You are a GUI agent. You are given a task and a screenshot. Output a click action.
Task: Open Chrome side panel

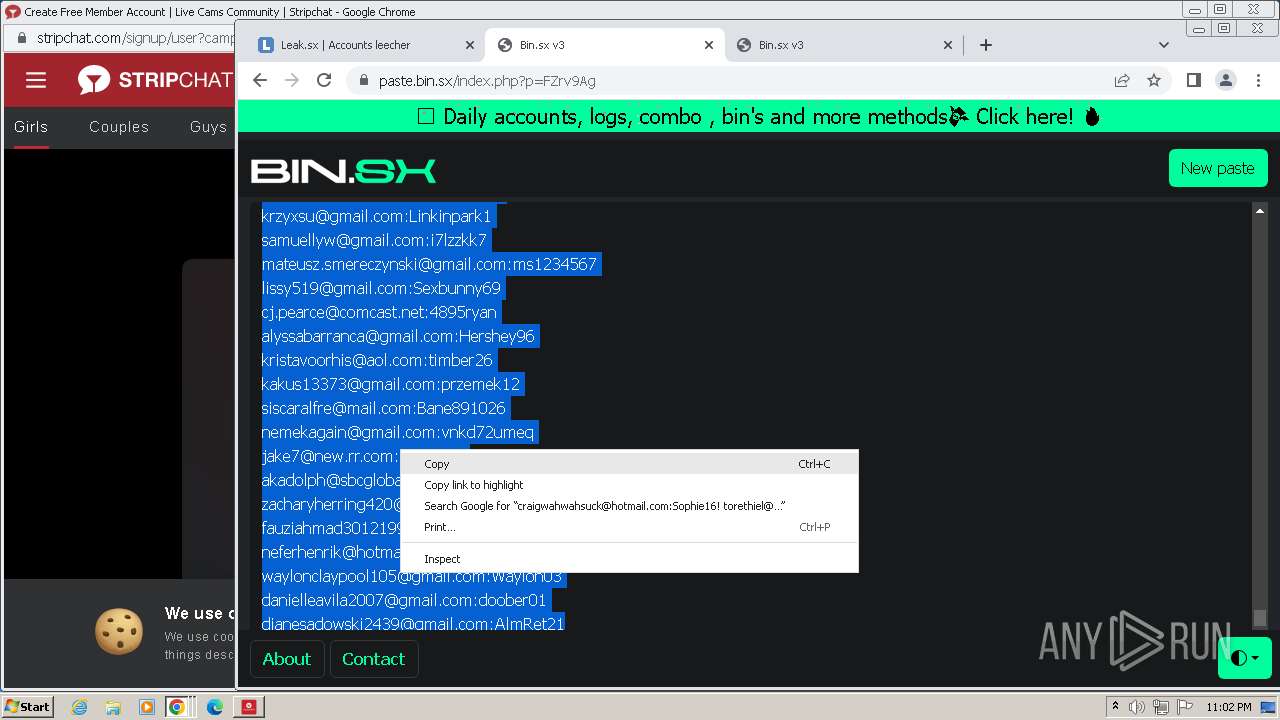(x=1193, y=80)
